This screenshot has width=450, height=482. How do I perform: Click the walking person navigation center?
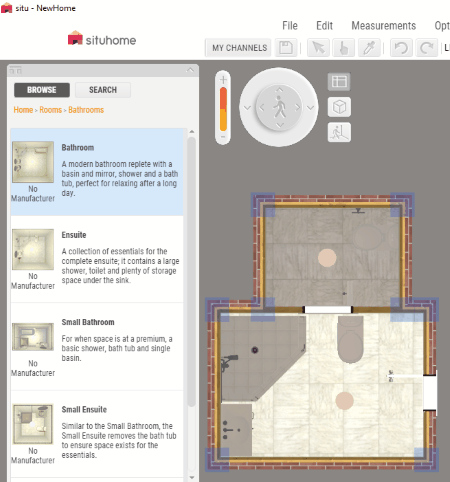point(279,107)
